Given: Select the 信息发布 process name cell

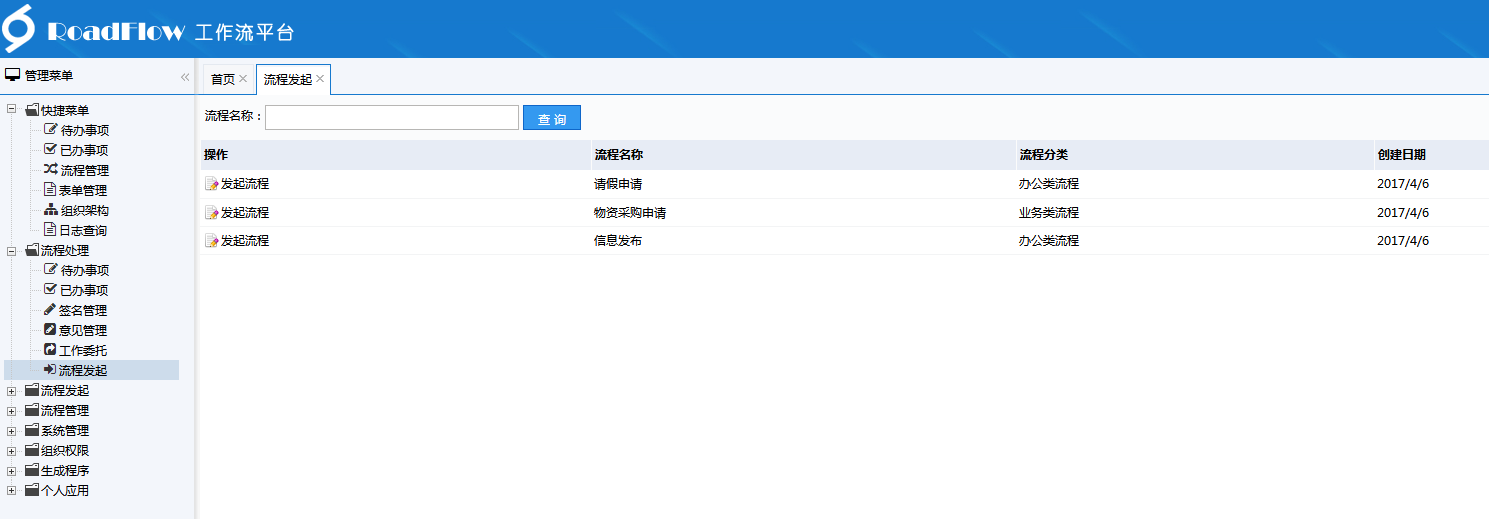Looking at the screenshot, I should click(618, 241).
